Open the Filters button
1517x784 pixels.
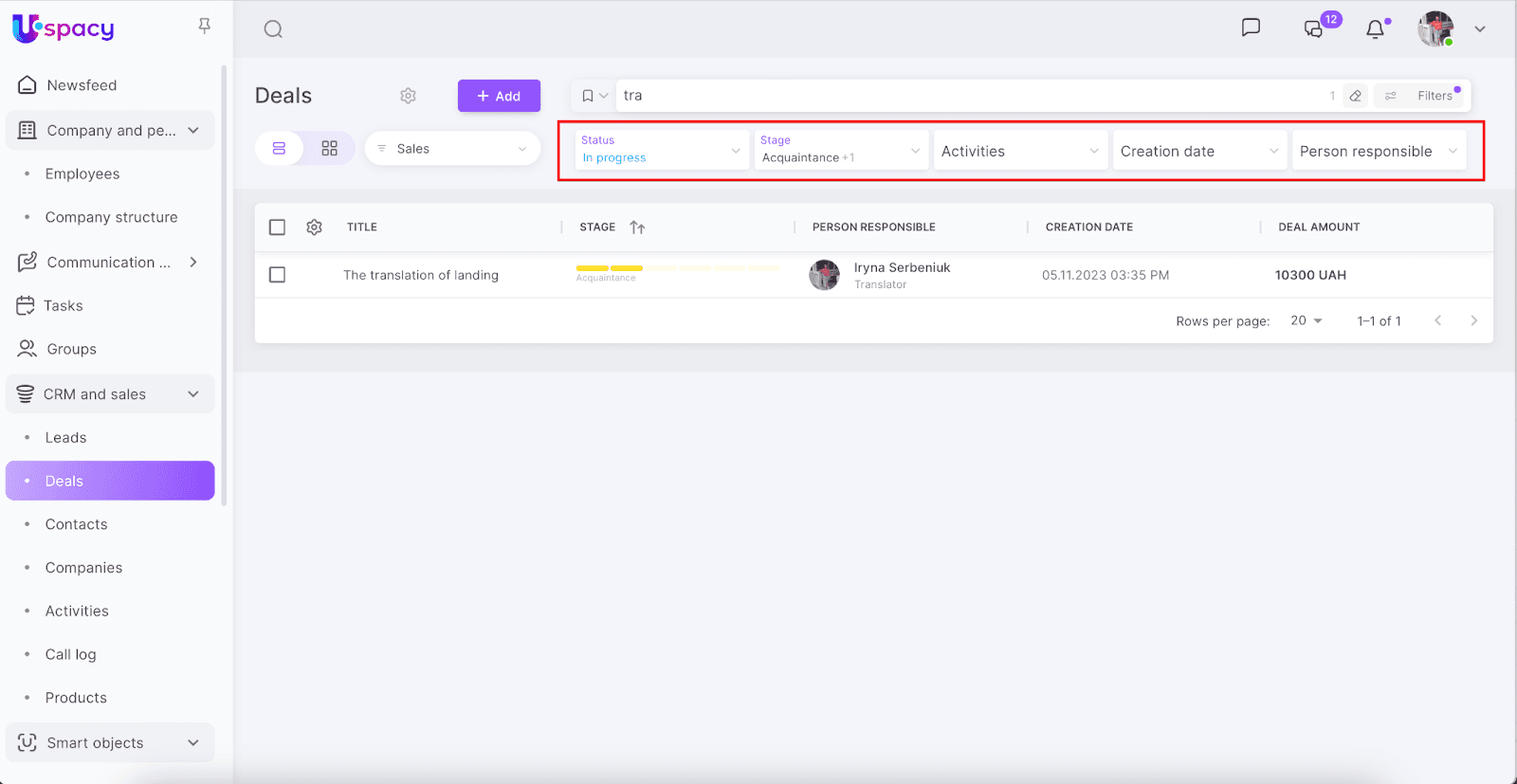pyautogui.click(x=1422, y=96)
